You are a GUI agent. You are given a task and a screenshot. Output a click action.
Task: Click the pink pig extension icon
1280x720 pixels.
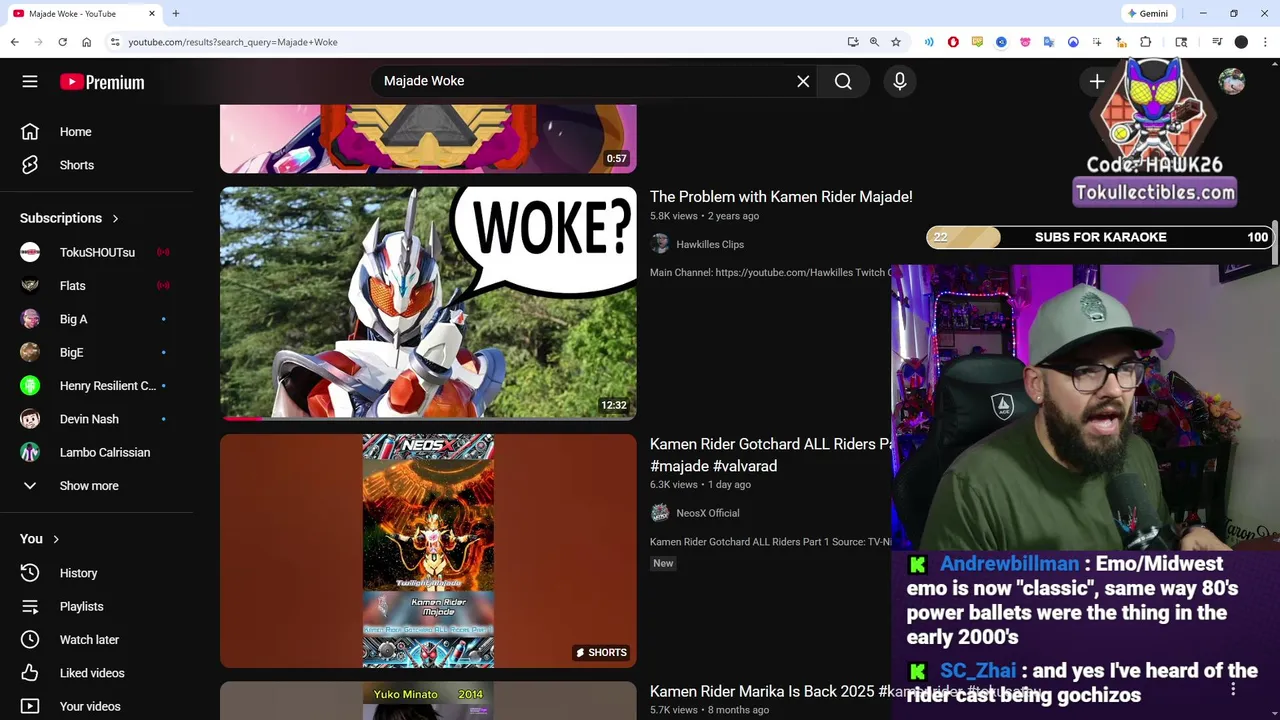tap(1025, 42)
